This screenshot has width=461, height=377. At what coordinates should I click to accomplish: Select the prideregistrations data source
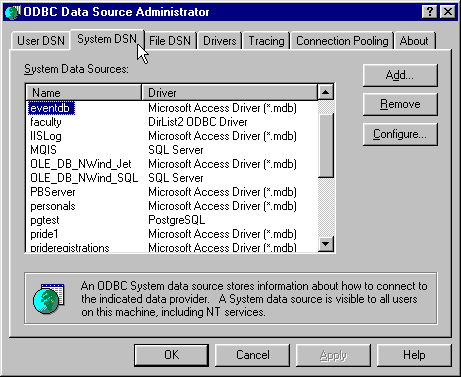pos(70,247)
